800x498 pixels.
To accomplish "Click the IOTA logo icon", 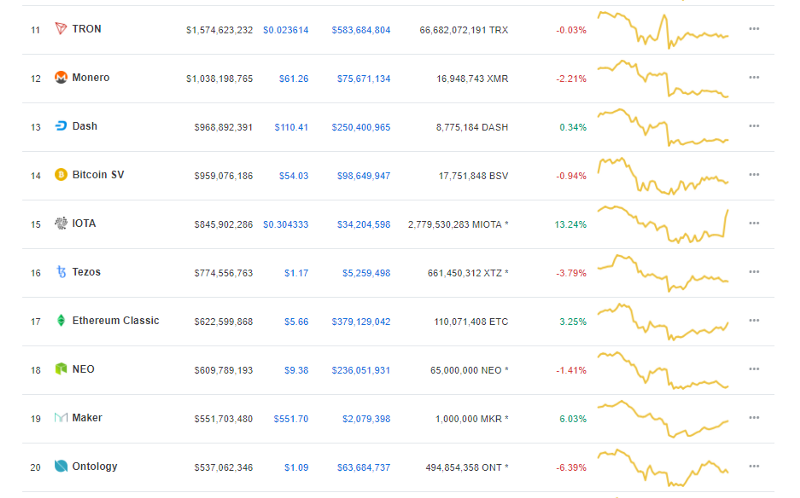I will [61, 223].
